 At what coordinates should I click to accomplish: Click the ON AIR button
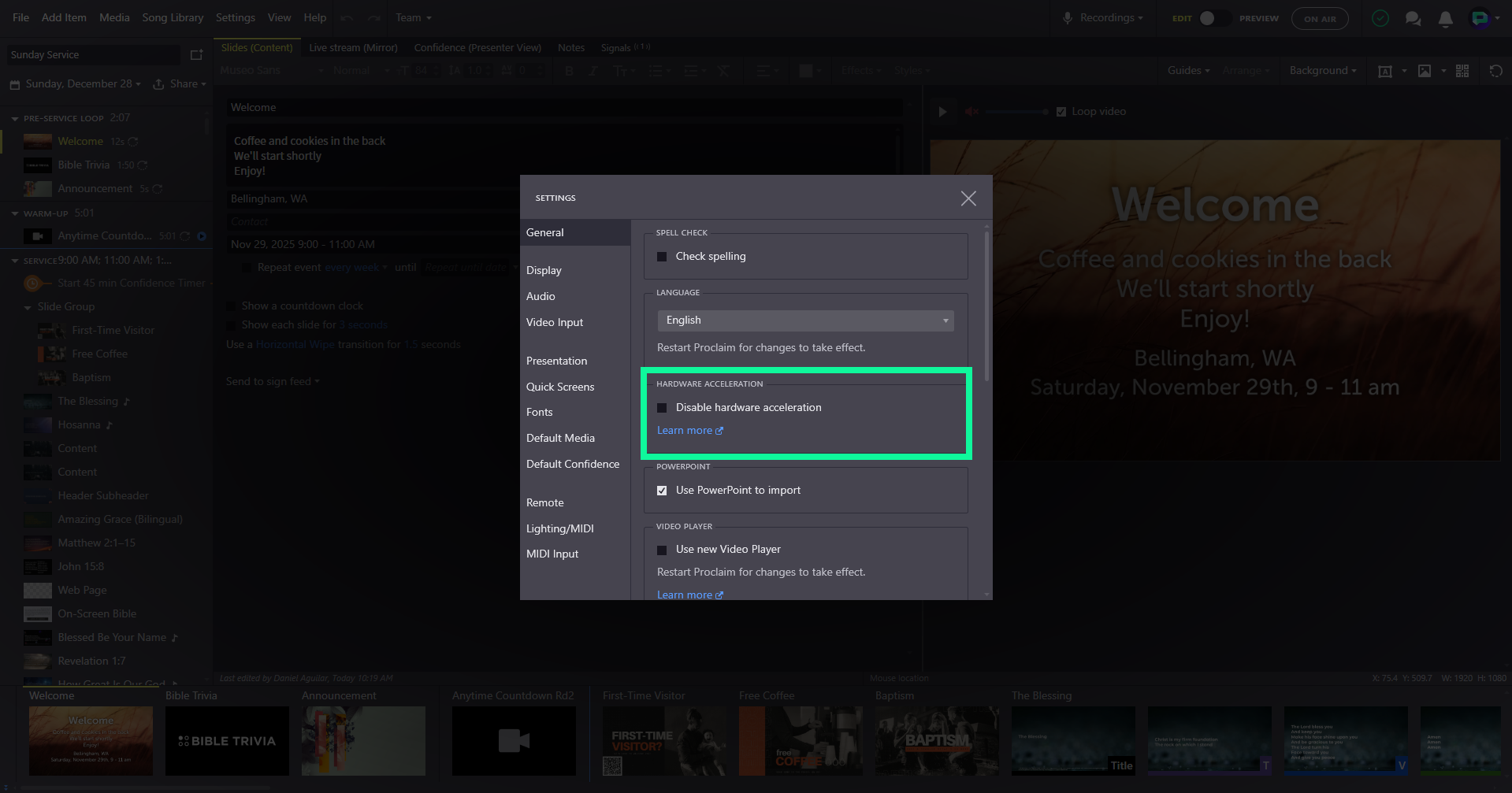pyautogui.click(x=1320, y=19)
